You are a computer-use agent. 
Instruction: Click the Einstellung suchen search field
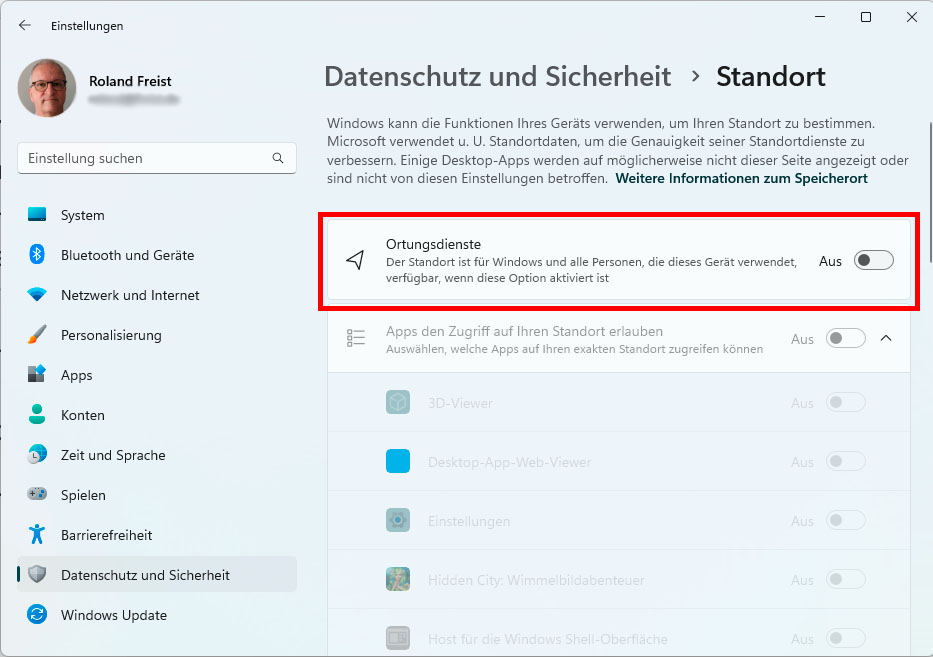157,158
